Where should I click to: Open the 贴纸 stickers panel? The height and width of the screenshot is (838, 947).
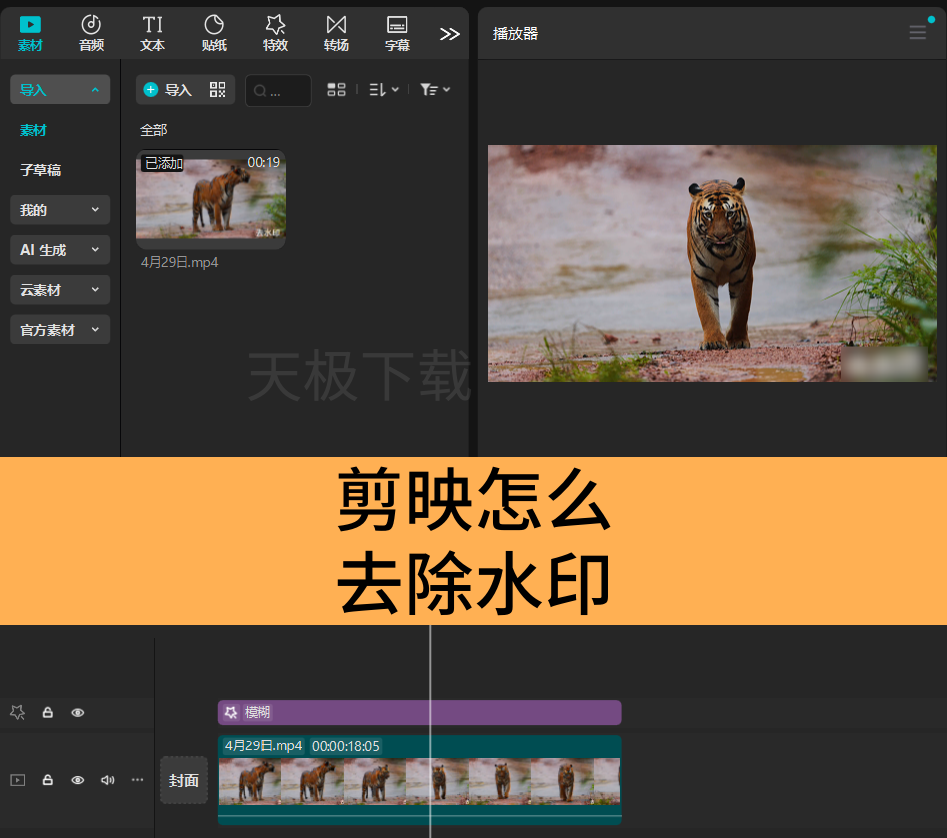(214, 33)
